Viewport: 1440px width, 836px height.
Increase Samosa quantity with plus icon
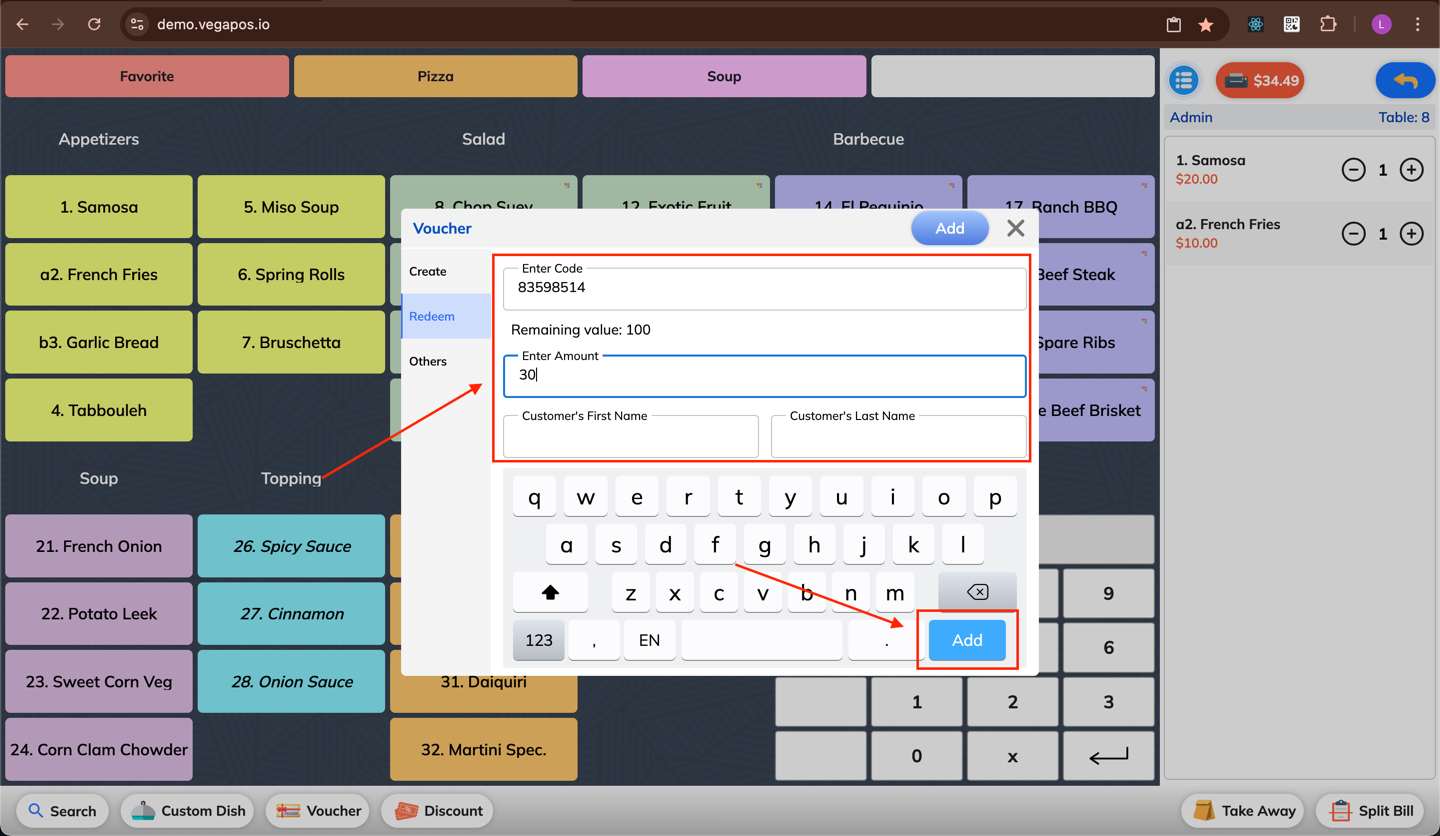(1411, 170)
